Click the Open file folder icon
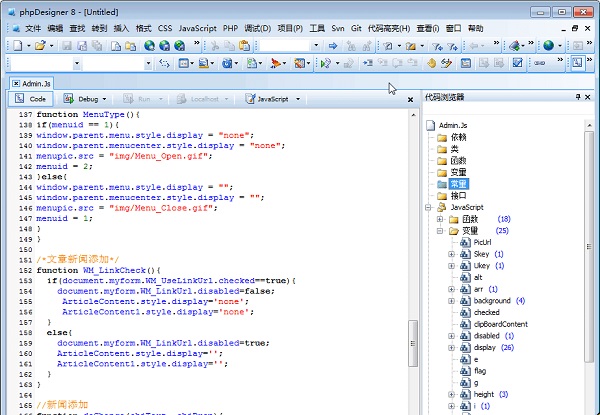Viewport: 600px width, 415px height. point(40,46)
